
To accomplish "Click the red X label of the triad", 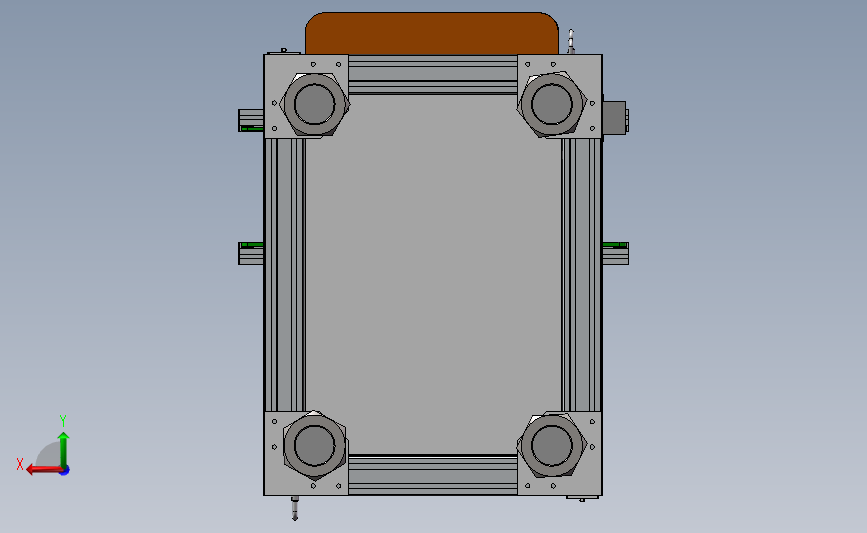I will pyautogui.click(x=20, y=464).
